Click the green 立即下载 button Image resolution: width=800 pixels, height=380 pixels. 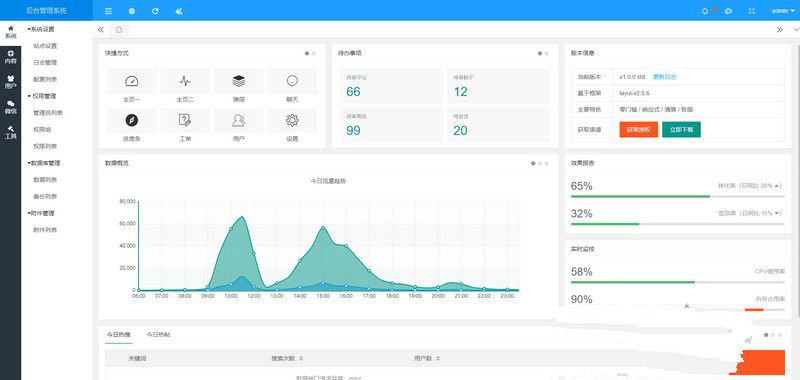tap(682, 130)
